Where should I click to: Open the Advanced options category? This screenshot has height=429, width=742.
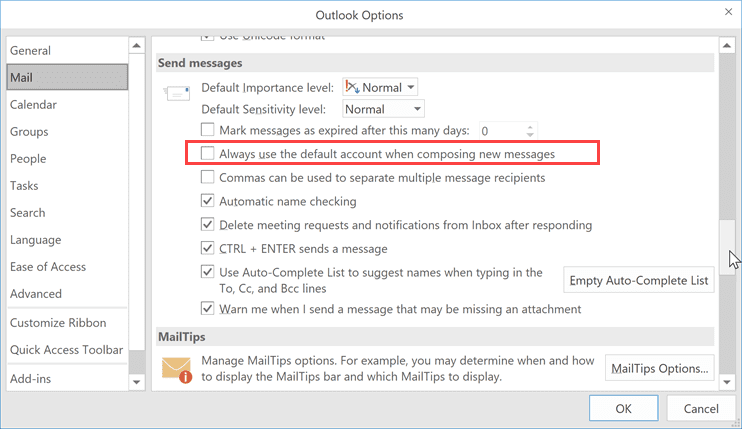pyautogui.click(x=36, y=294)
